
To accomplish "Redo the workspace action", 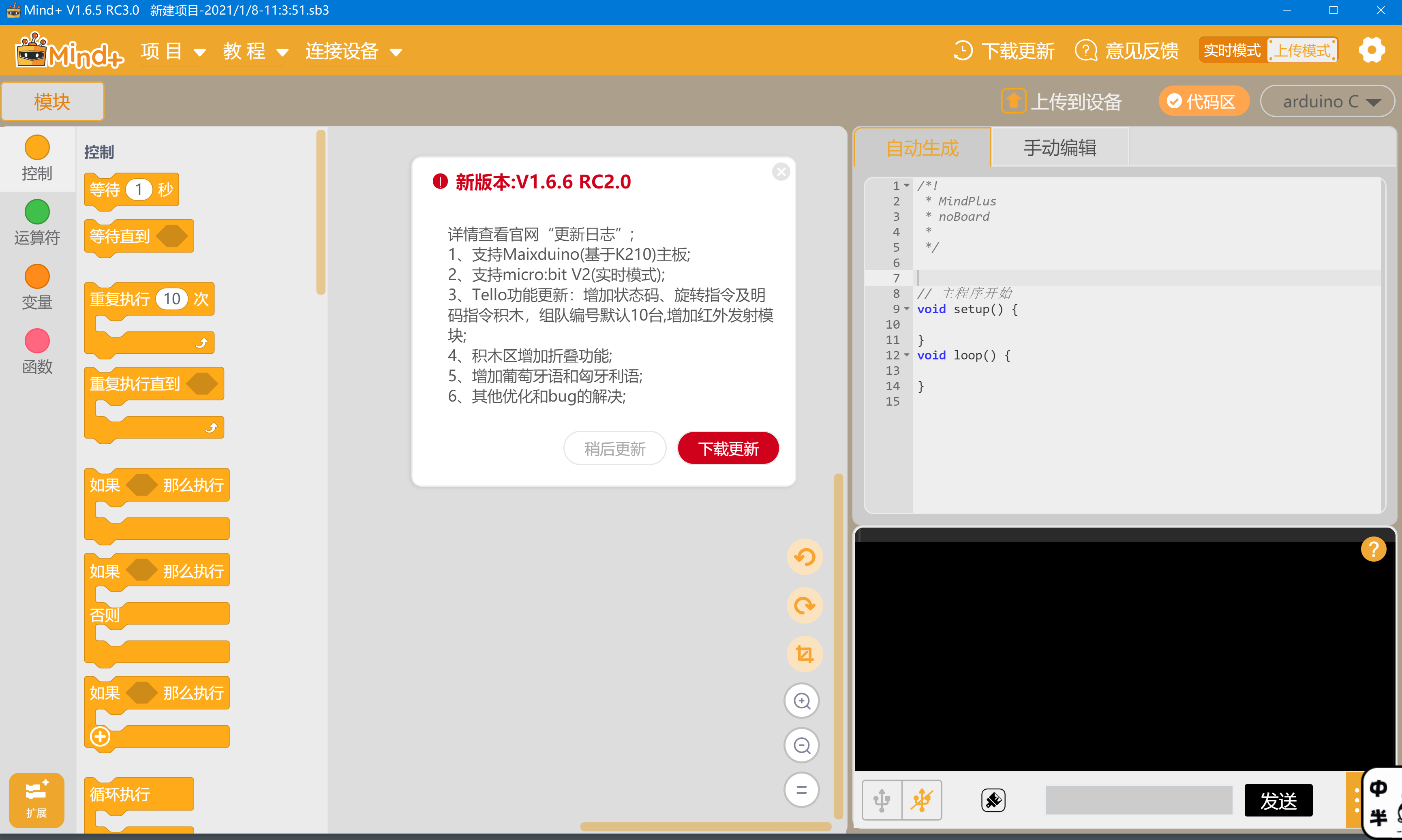I will 804,606.
